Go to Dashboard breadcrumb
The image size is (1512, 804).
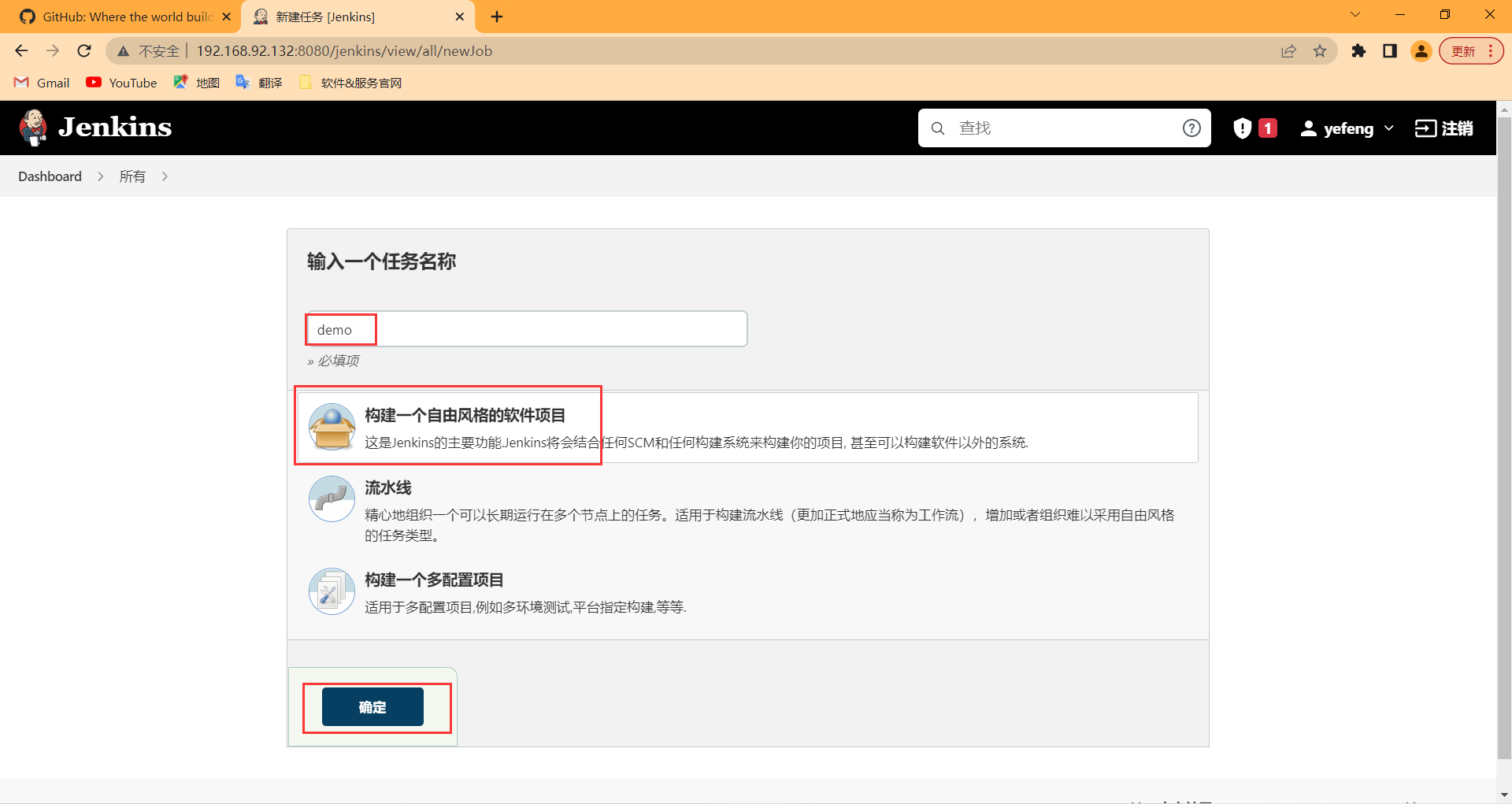point(50,176)
